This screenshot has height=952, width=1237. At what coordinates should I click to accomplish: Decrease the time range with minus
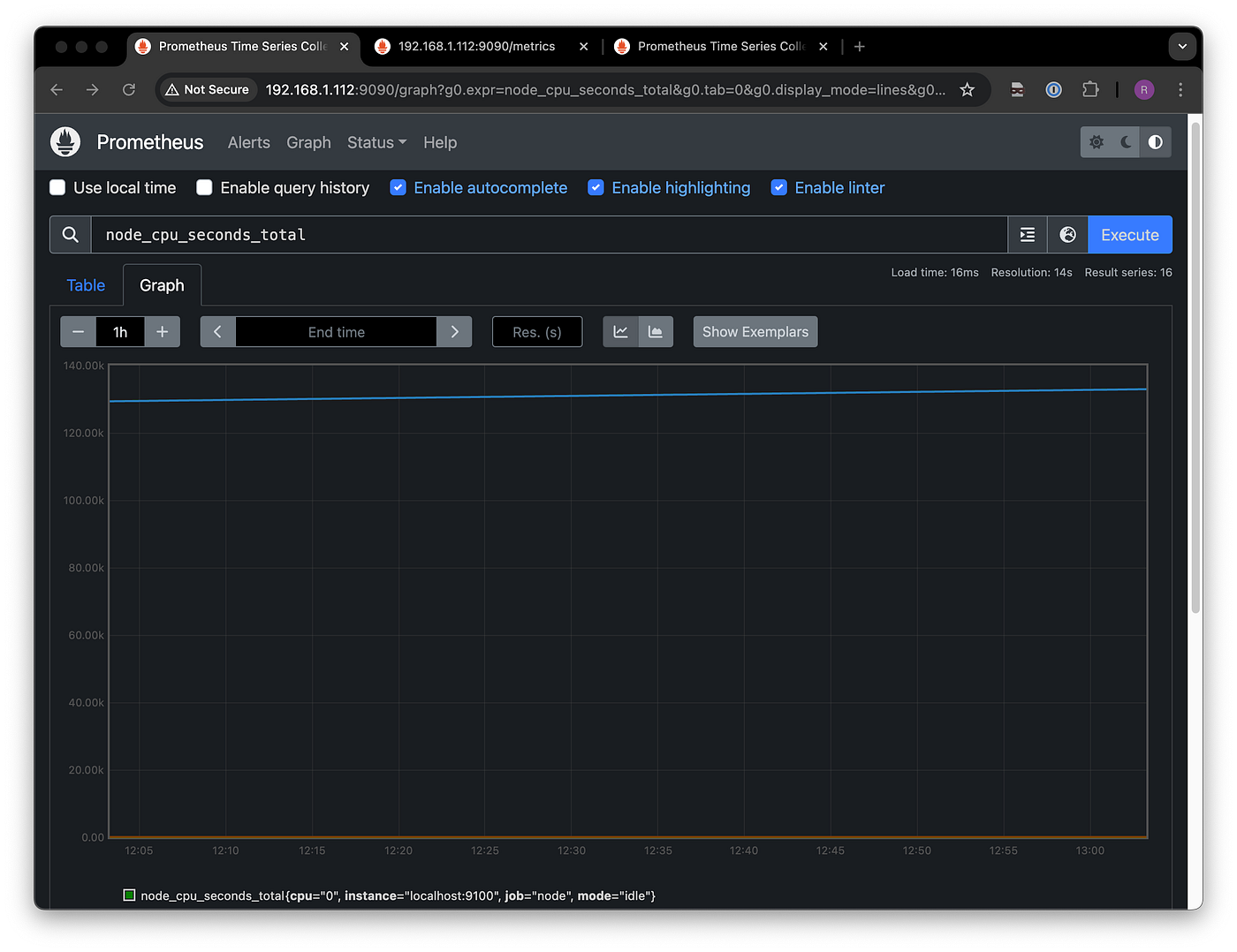coord(79,332)
